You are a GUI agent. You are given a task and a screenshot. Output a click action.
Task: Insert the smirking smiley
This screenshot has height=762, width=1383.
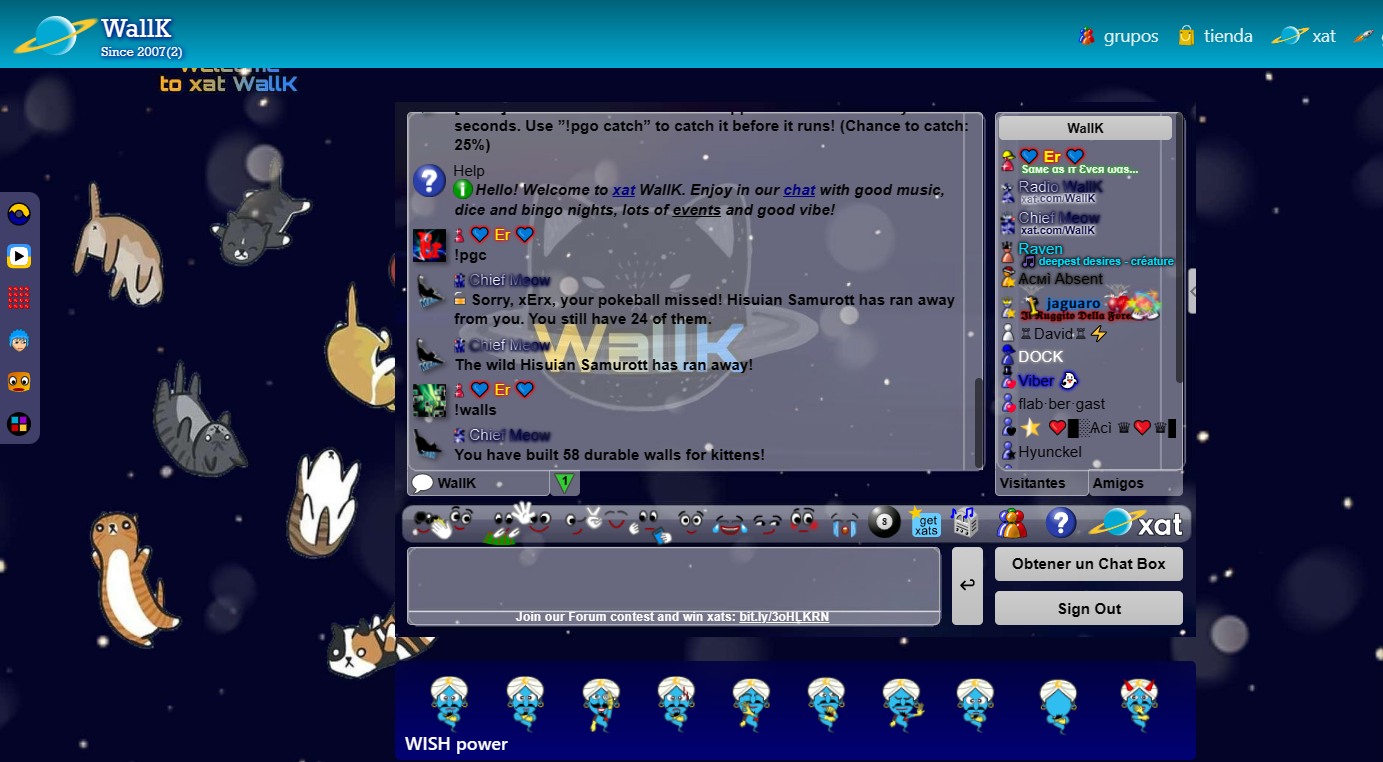767,523
